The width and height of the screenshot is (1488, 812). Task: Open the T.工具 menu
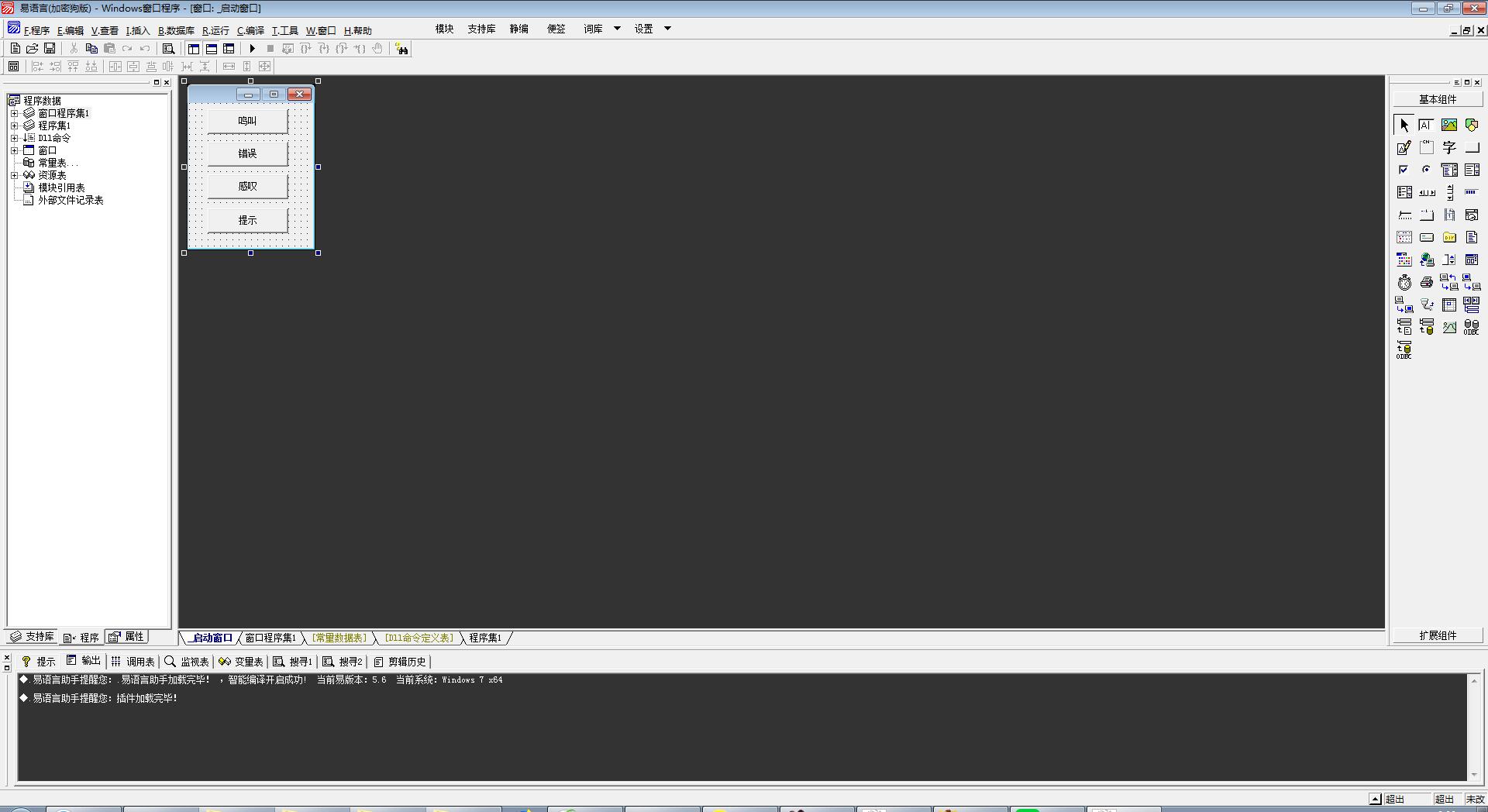[x=284, y=31]
